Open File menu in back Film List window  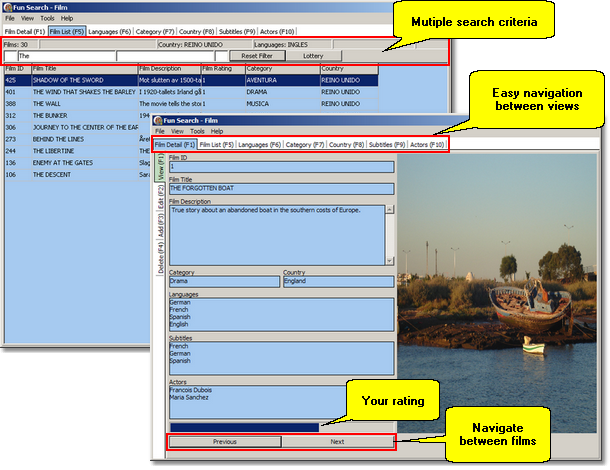9,18
